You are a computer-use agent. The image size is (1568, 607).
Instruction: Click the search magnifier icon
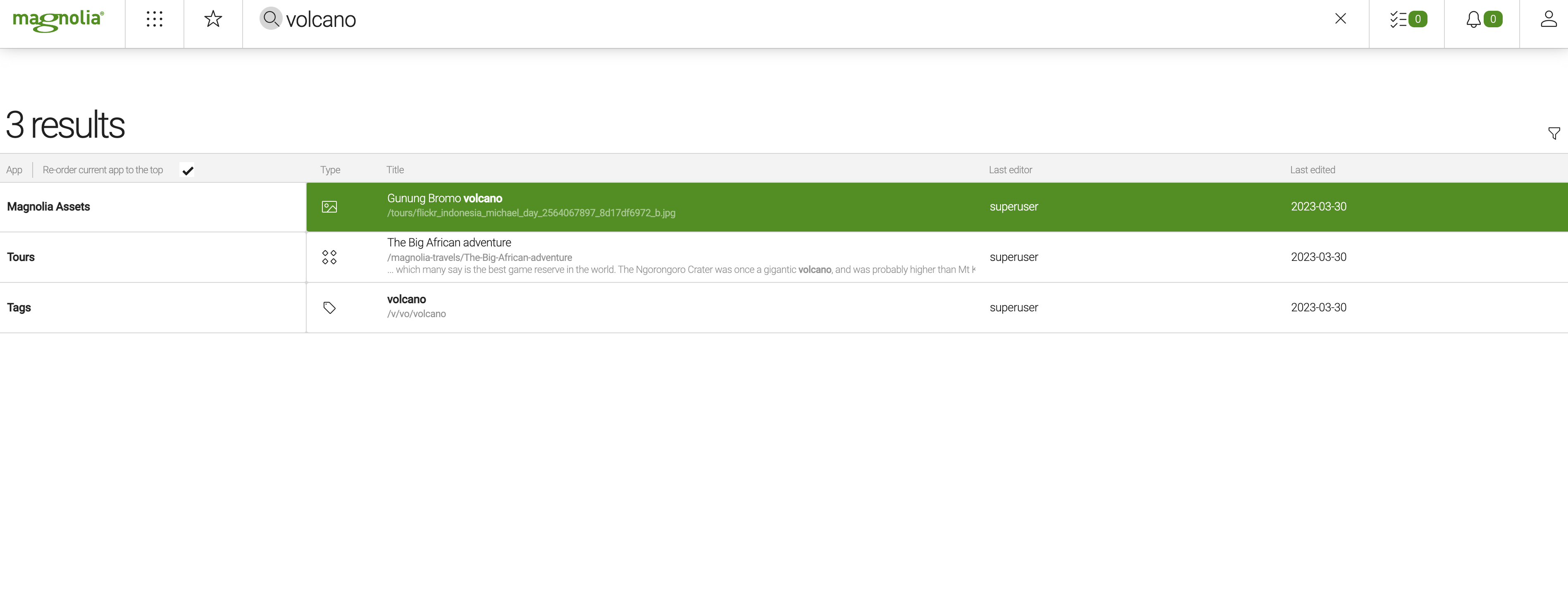click(271, 18)
